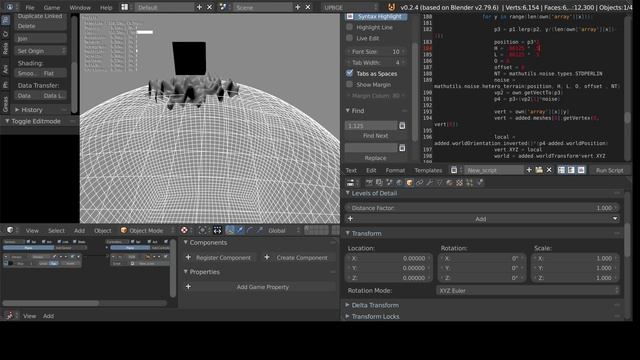Open a text file with folder icon
Viewport: 640px width, 360px height.
click(x=539, y=170)
